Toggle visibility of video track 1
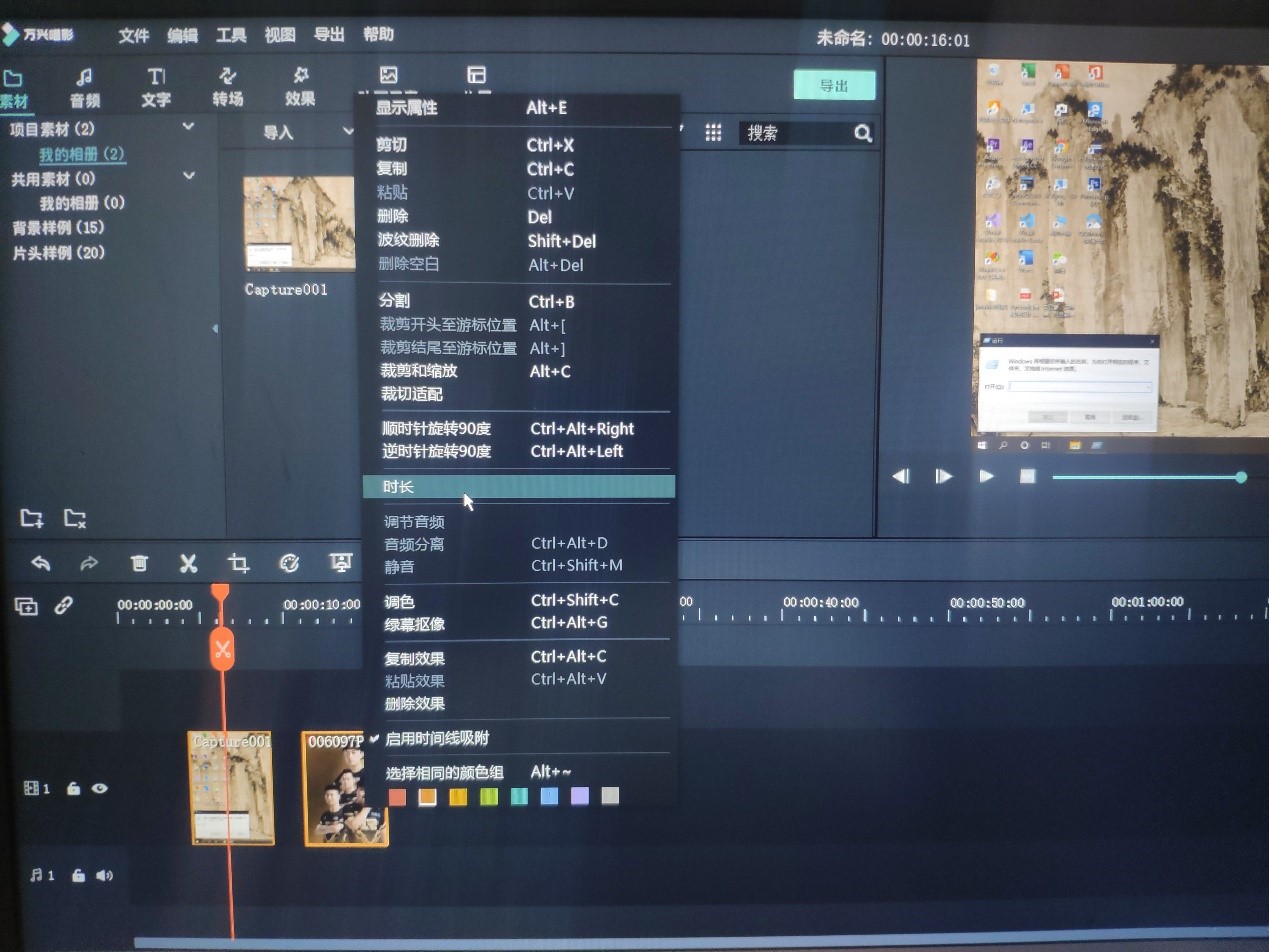 pyautogui.click(x=99, y=789)
